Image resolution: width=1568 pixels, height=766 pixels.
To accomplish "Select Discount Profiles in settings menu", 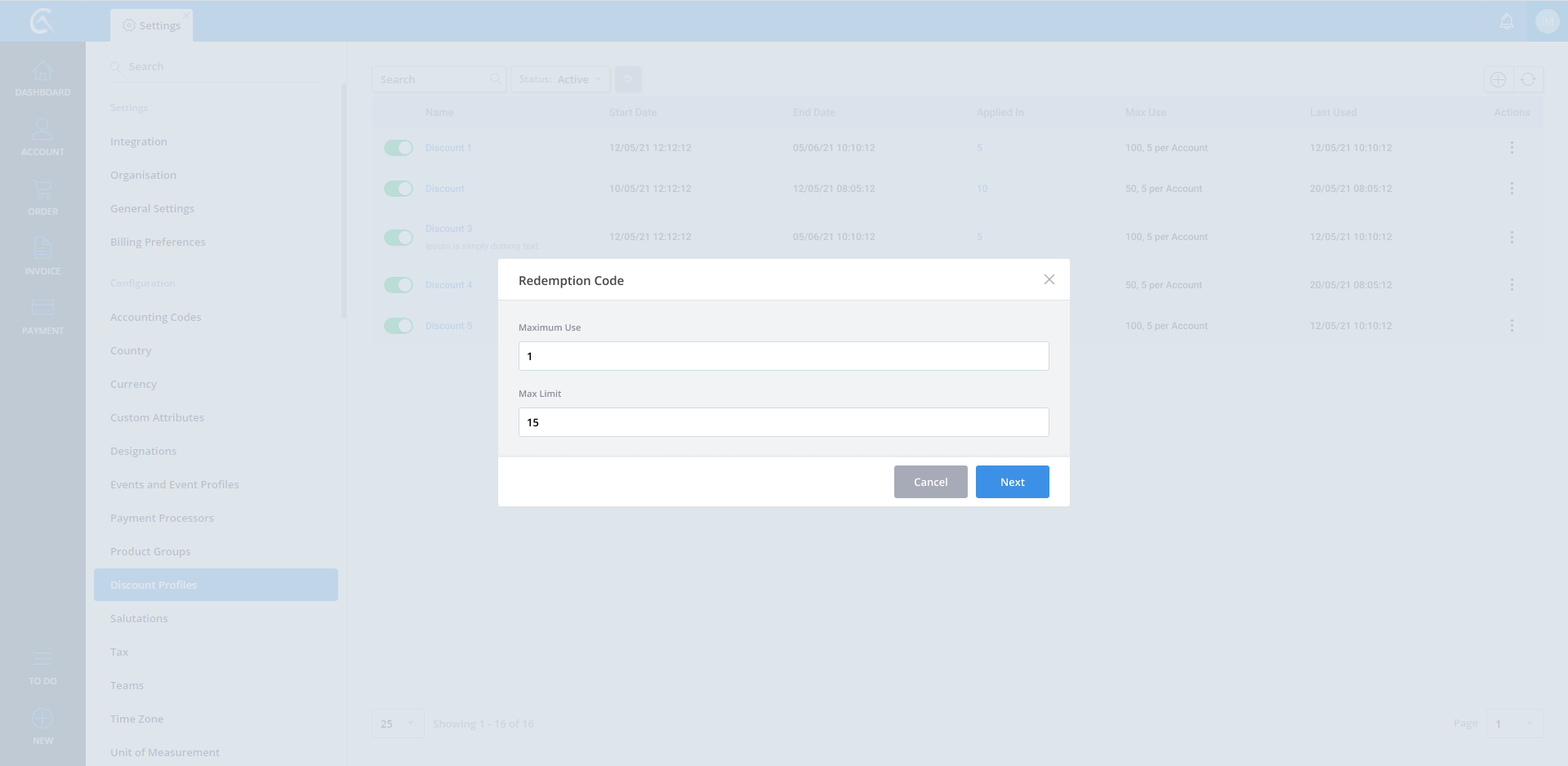I will [216, 585].
